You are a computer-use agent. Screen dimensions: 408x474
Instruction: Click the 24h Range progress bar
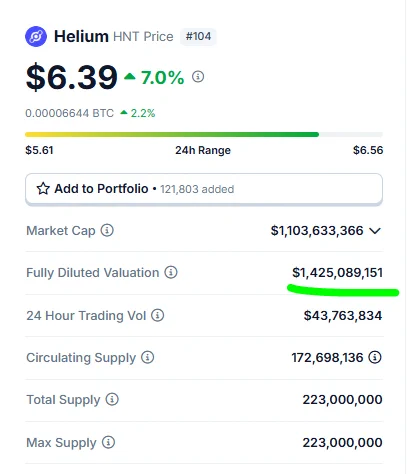coord(204,134)
